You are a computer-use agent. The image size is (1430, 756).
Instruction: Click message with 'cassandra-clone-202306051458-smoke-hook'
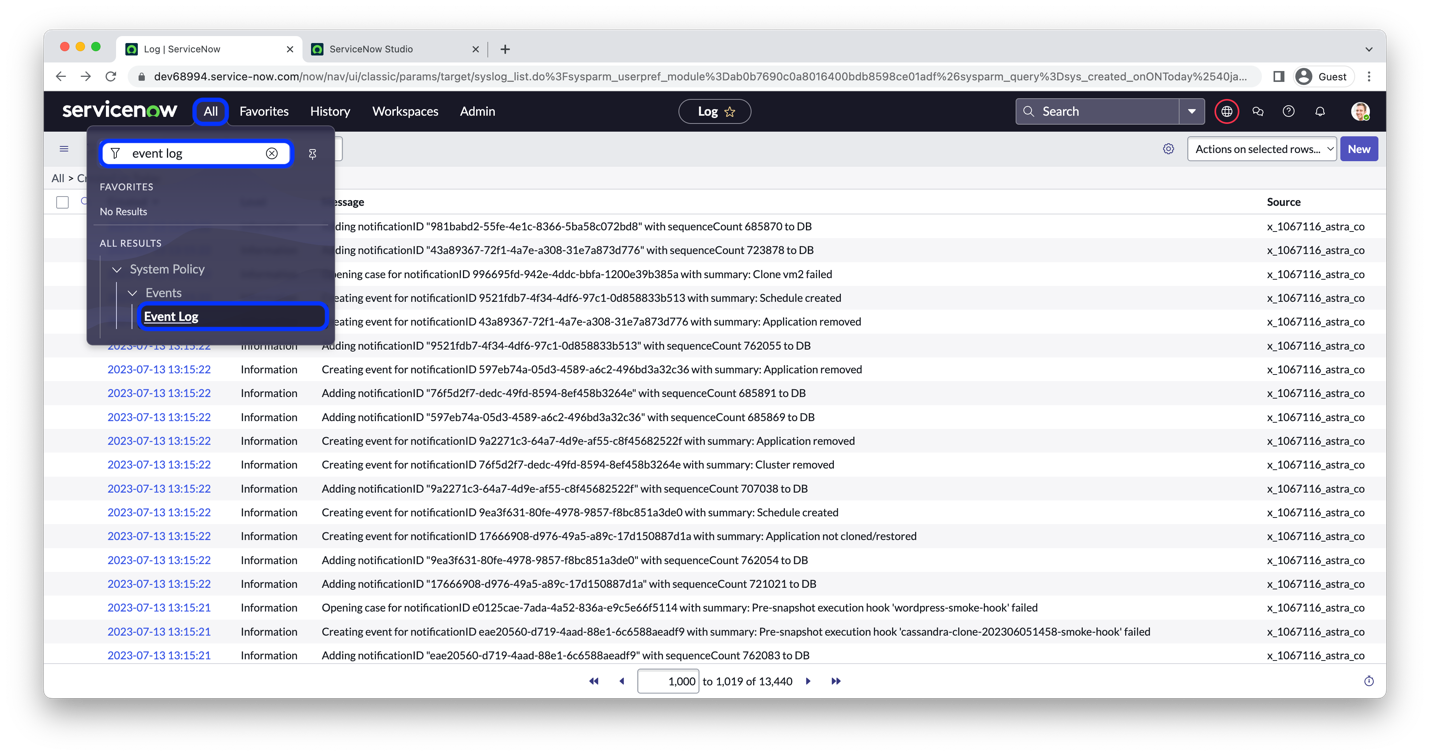pos(736,632)
